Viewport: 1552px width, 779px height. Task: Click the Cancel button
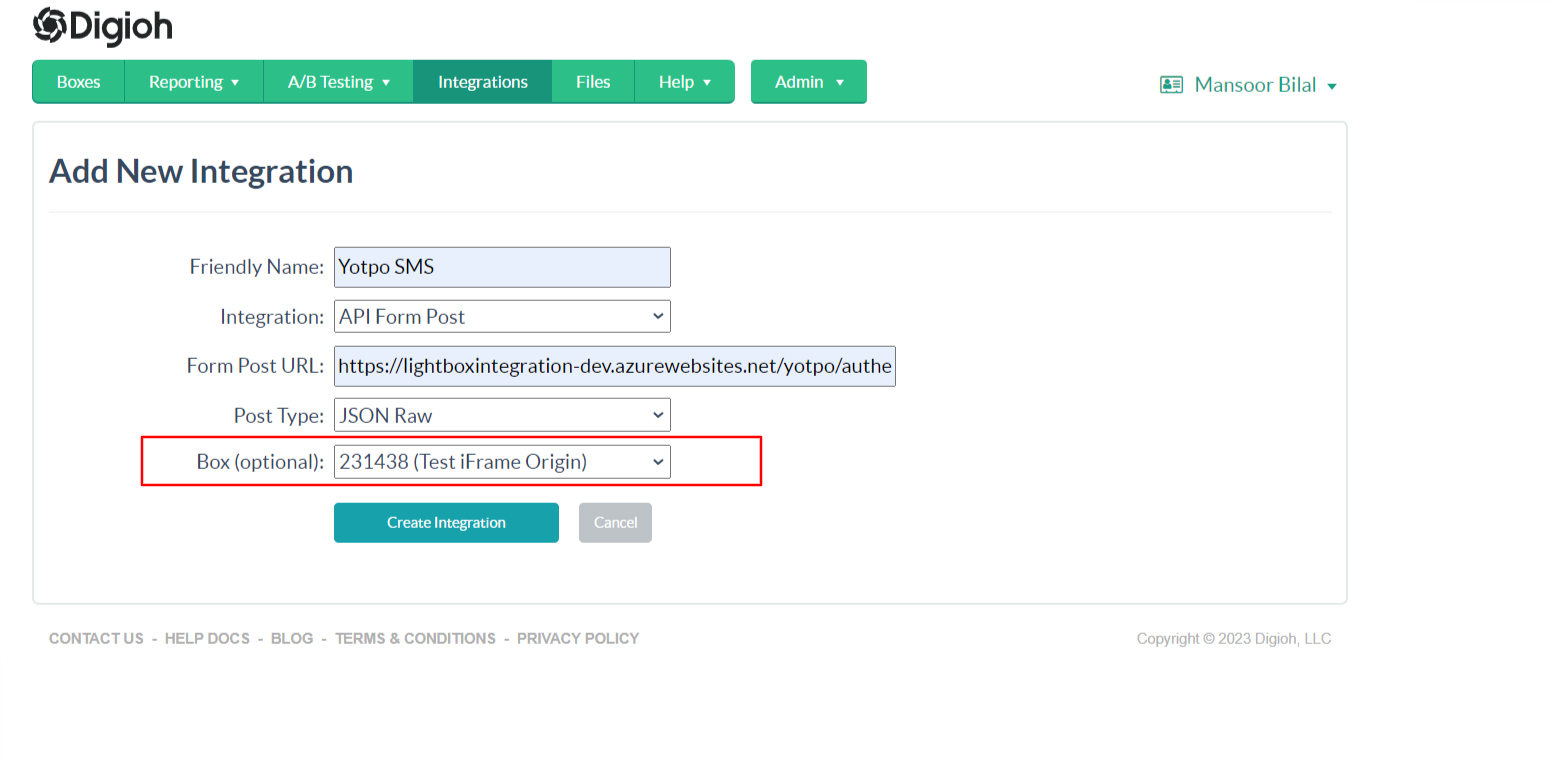(615, 522)
